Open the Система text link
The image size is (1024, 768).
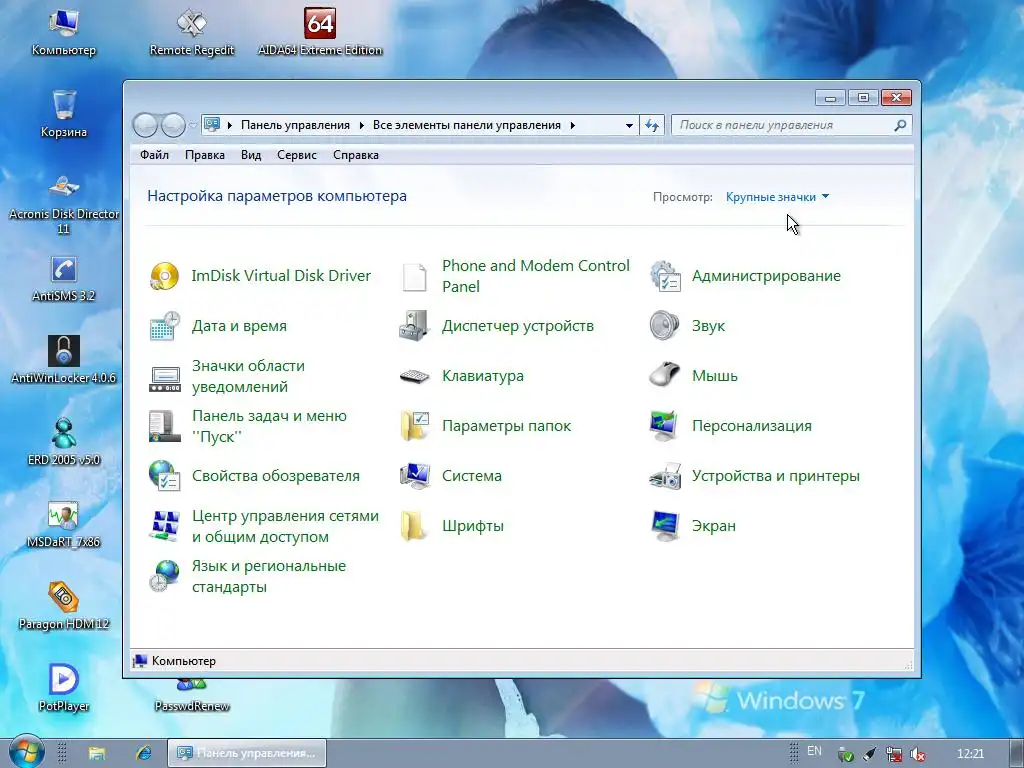tap(472, 476)
